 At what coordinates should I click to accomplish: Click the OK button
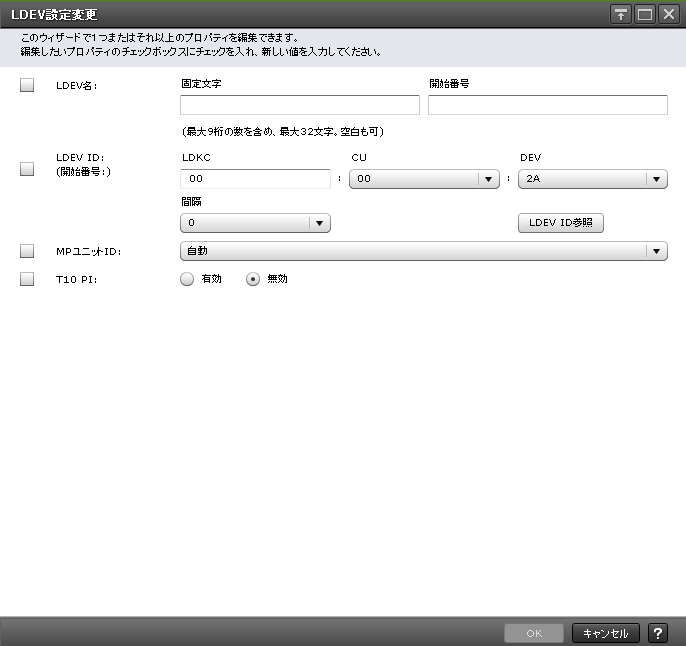click(534, 633)
